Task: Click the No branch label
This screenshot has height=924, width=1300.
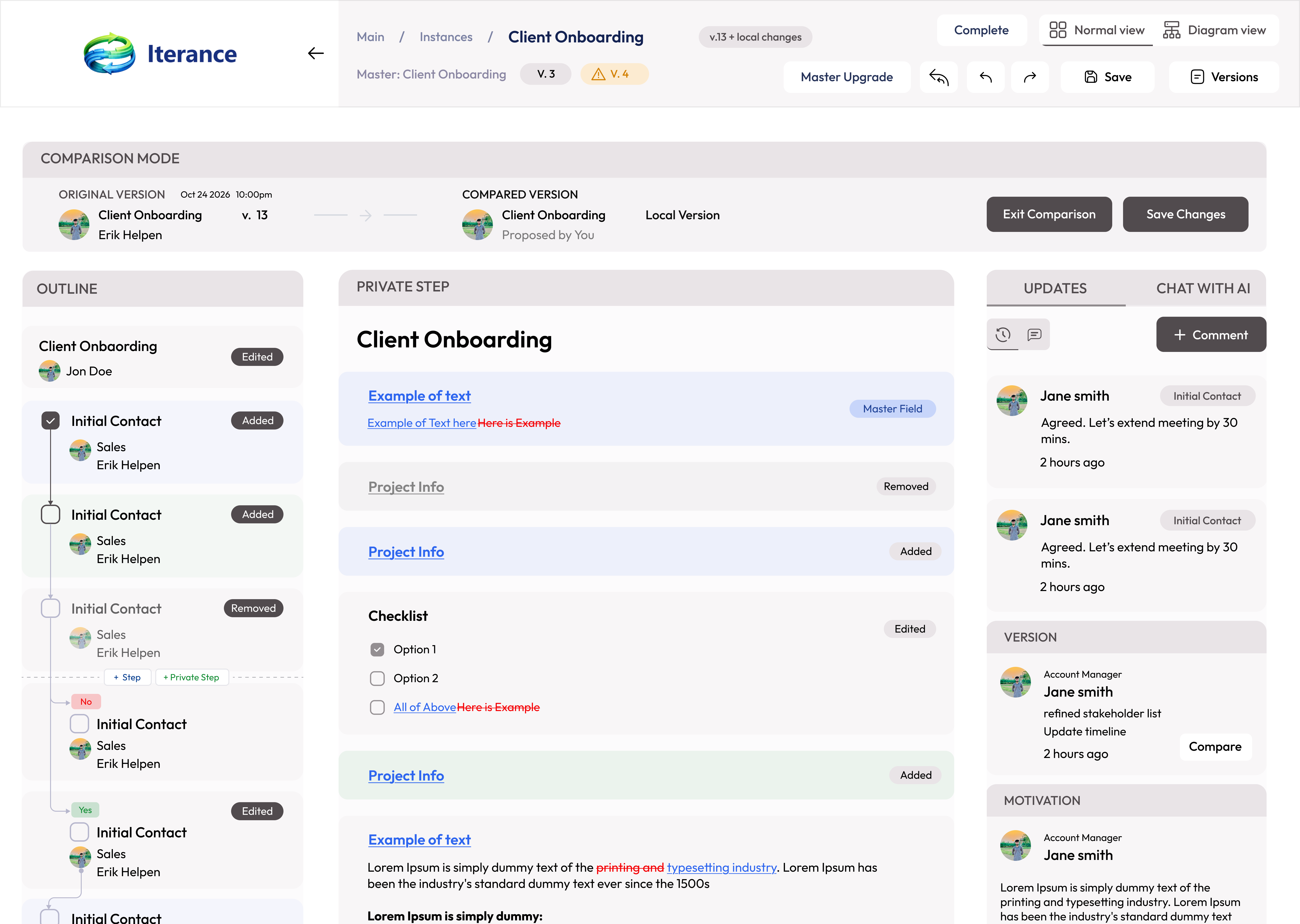Action: coord(86,702)
